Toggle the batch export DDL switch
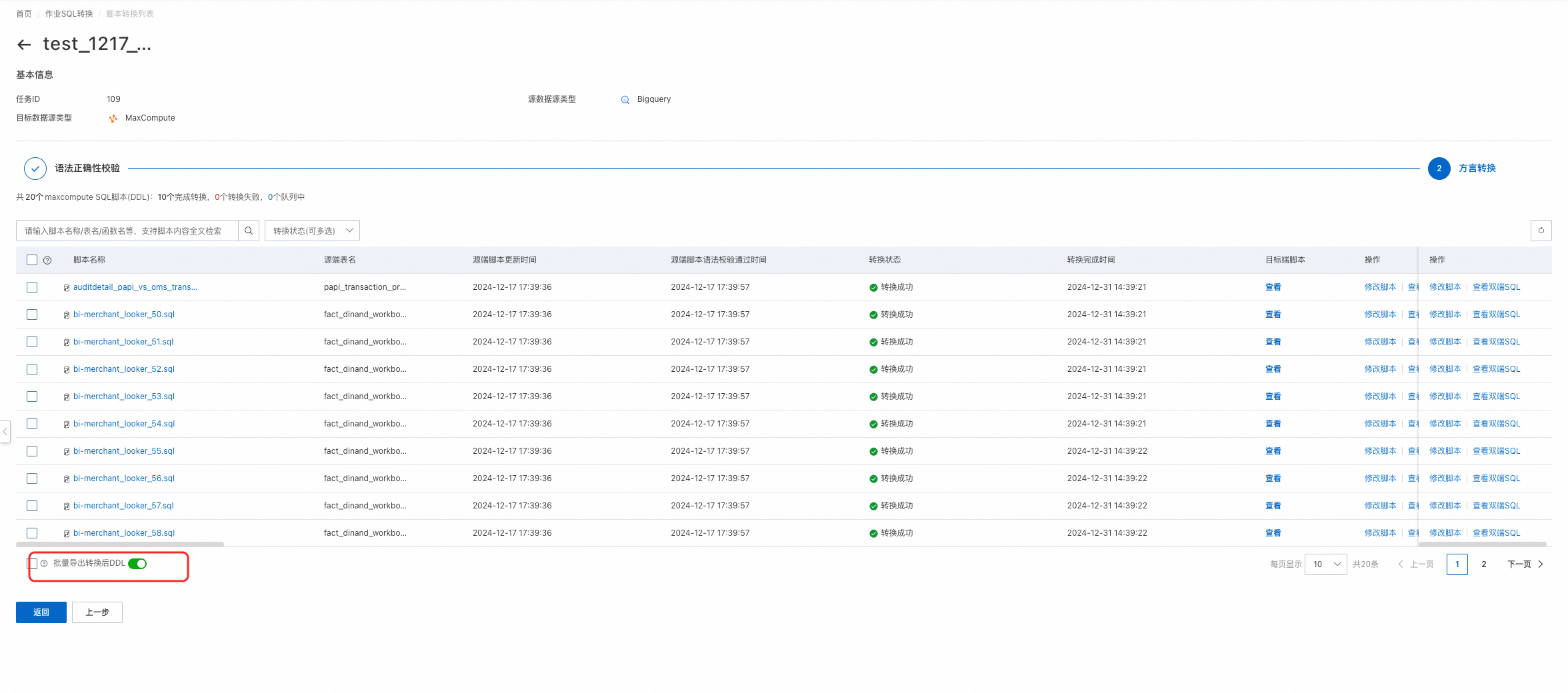The height and width of the screenshot is (693, 1568). coord(137,564)
